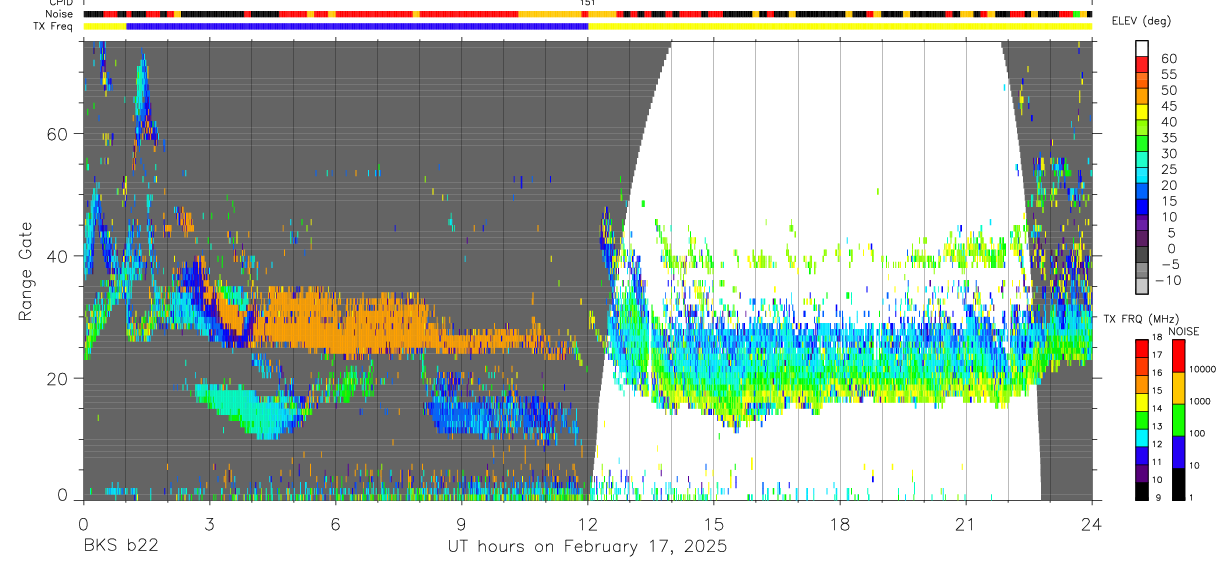
Task: Click ELEV color bar segment between 45 and 50
Action: tap(1143, 98)
